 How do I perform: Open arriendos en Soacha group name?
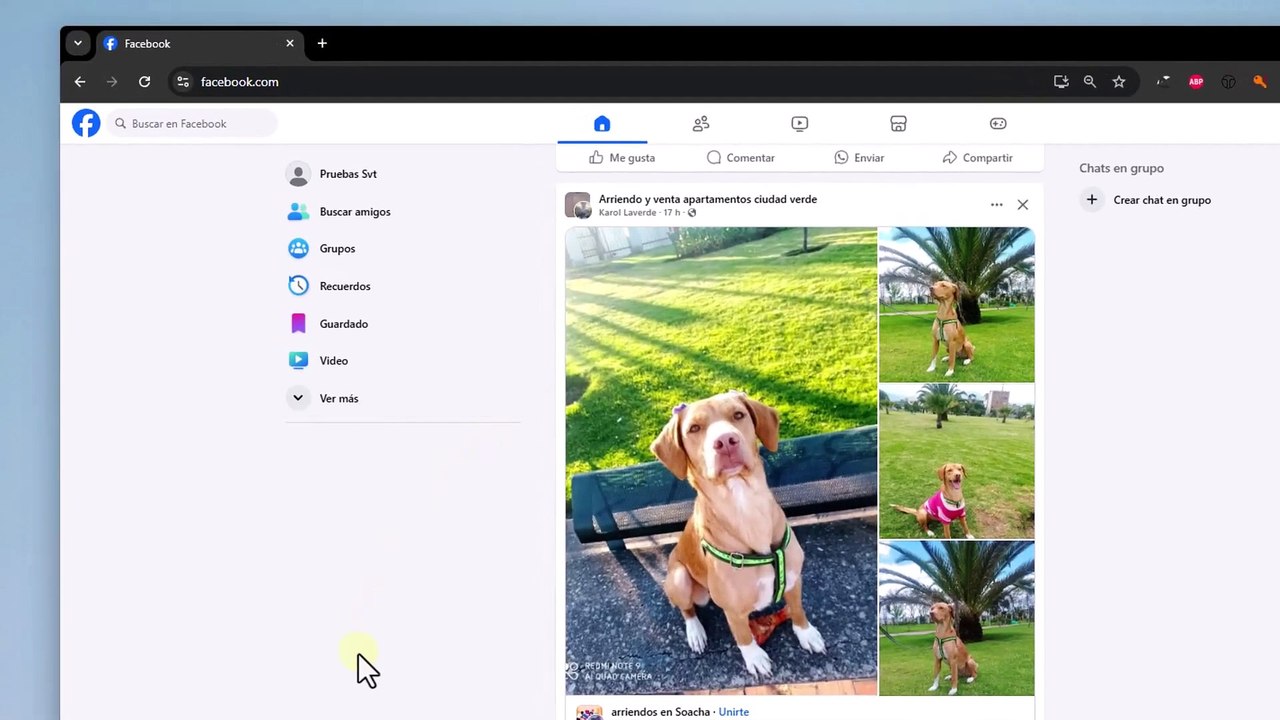[660, 712]
